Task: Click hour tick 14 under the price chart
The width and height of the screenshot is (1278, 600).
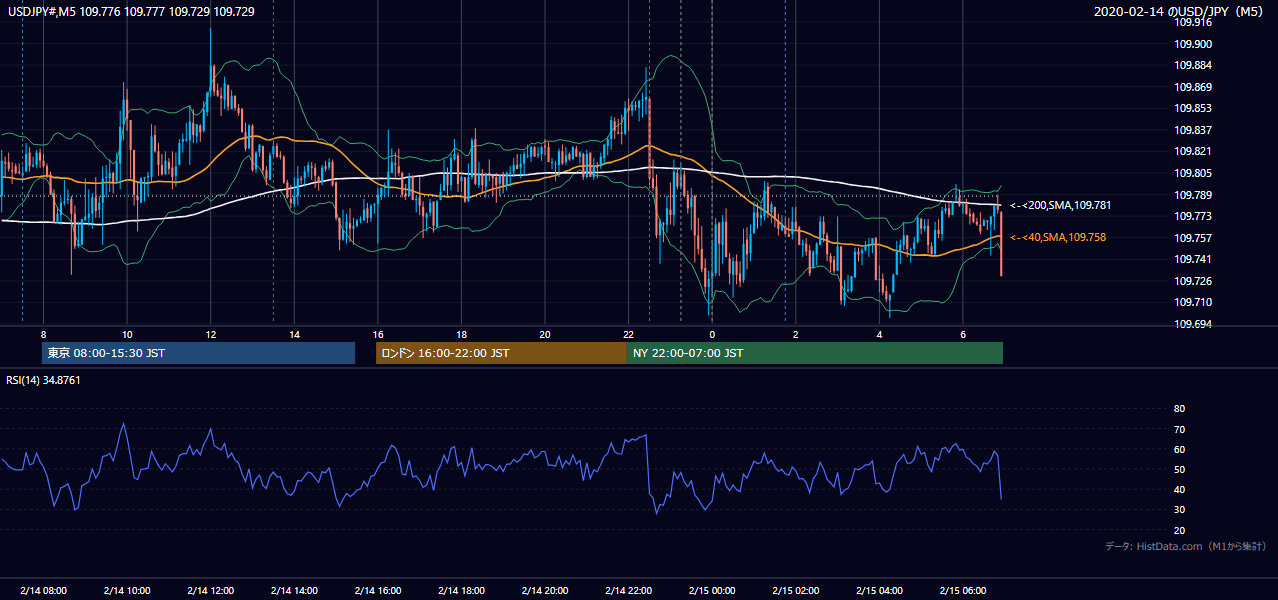Action: click(x=294, y=334)
